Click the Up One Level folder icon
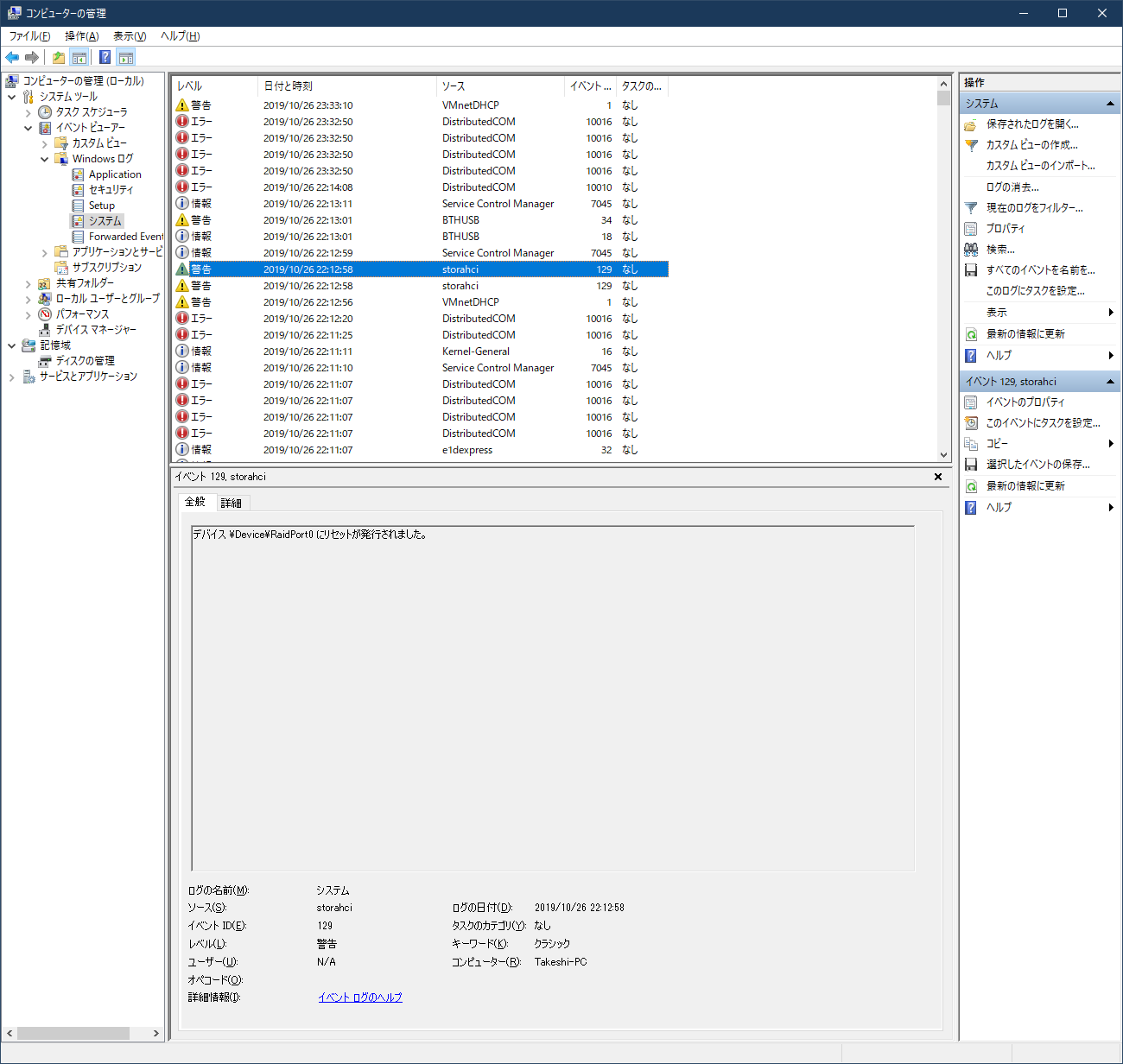The height and width of the screenshot is (1064, 1123). 58,58
